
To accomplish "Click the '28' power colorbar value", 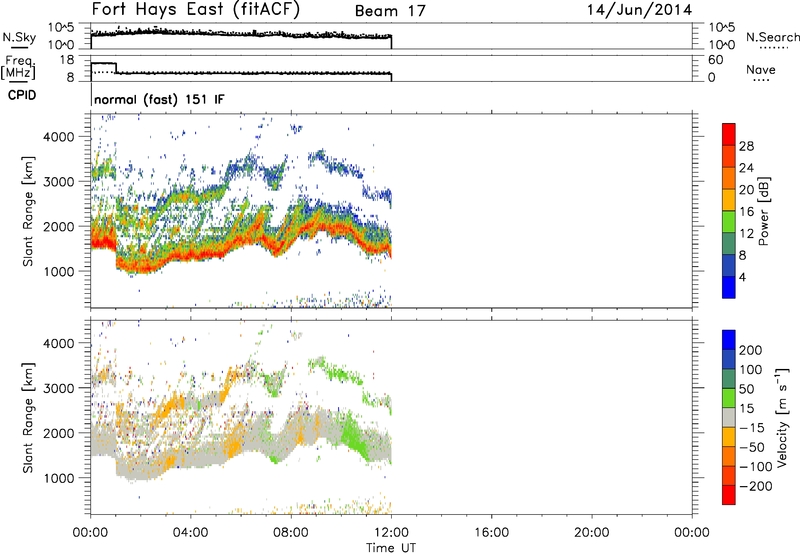I will click(x=746, y=146).
